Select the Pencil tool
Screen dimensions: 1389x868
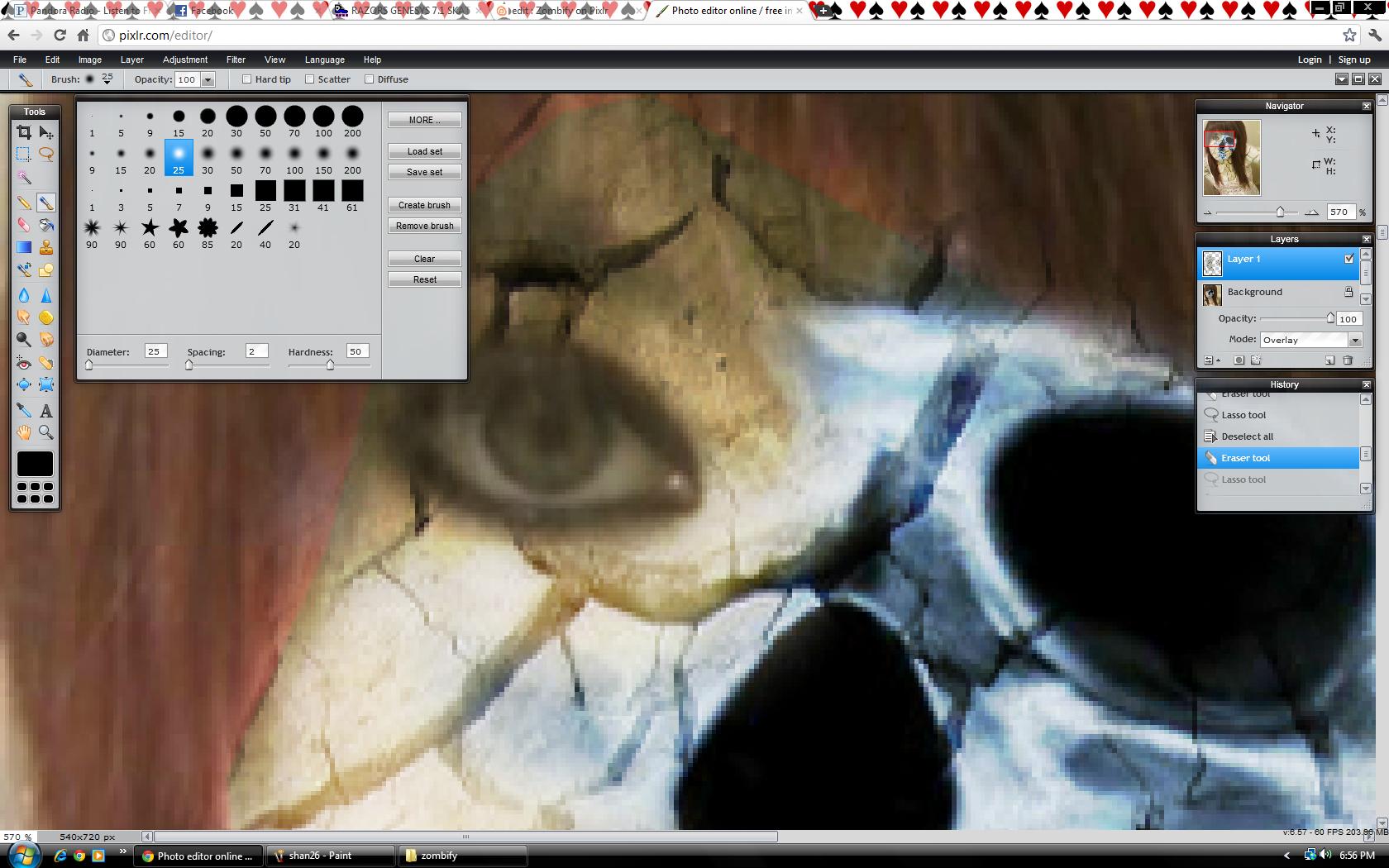(24, 203)
